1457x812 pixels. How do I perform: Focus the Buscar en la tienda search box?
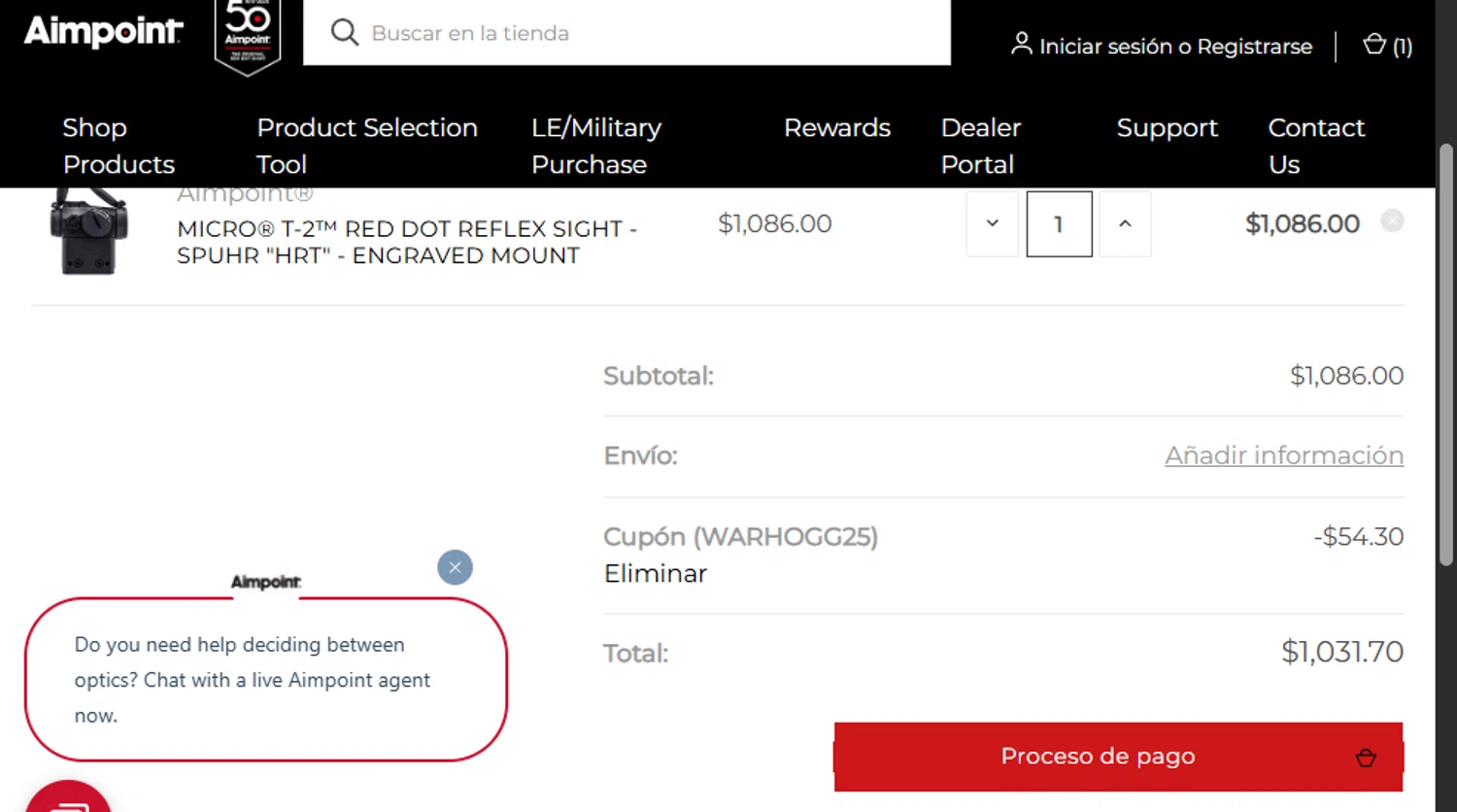pyautogui.click(x=627, y=33)
